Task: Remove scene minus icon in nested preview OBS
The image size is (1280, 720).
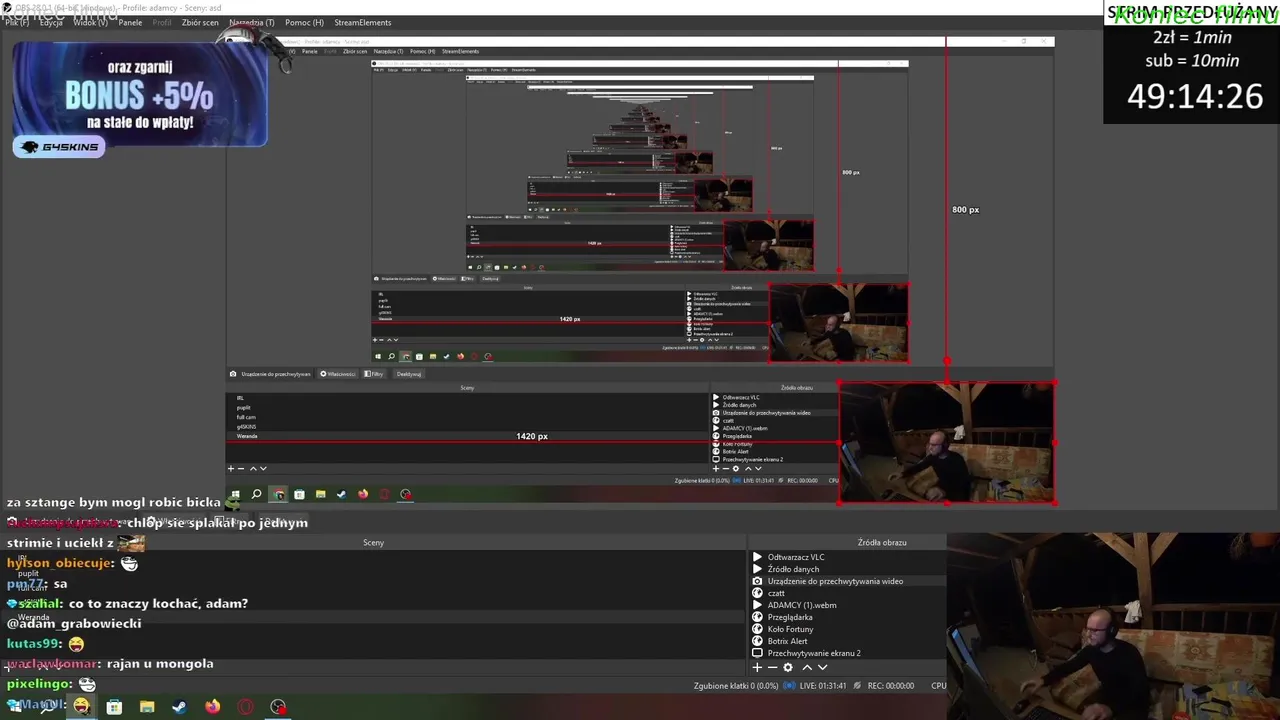Action: tap(241, 468)
